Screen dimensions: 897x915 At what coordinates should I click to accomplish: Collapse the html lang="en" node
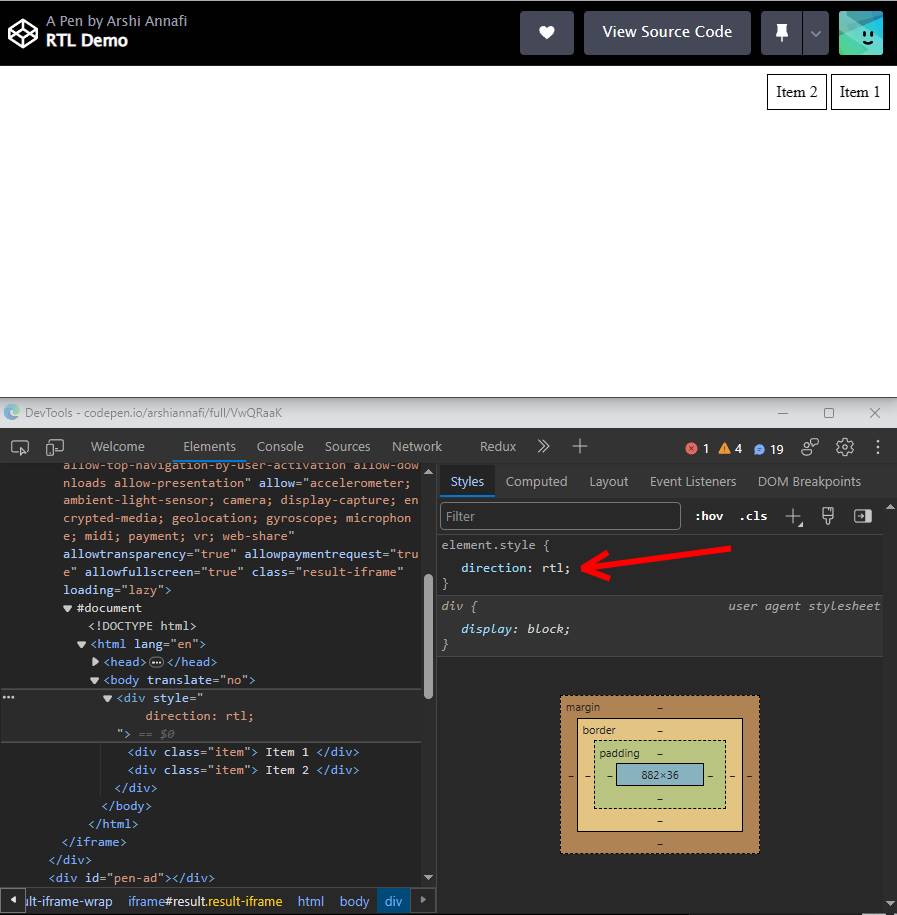tap(81, 644)
